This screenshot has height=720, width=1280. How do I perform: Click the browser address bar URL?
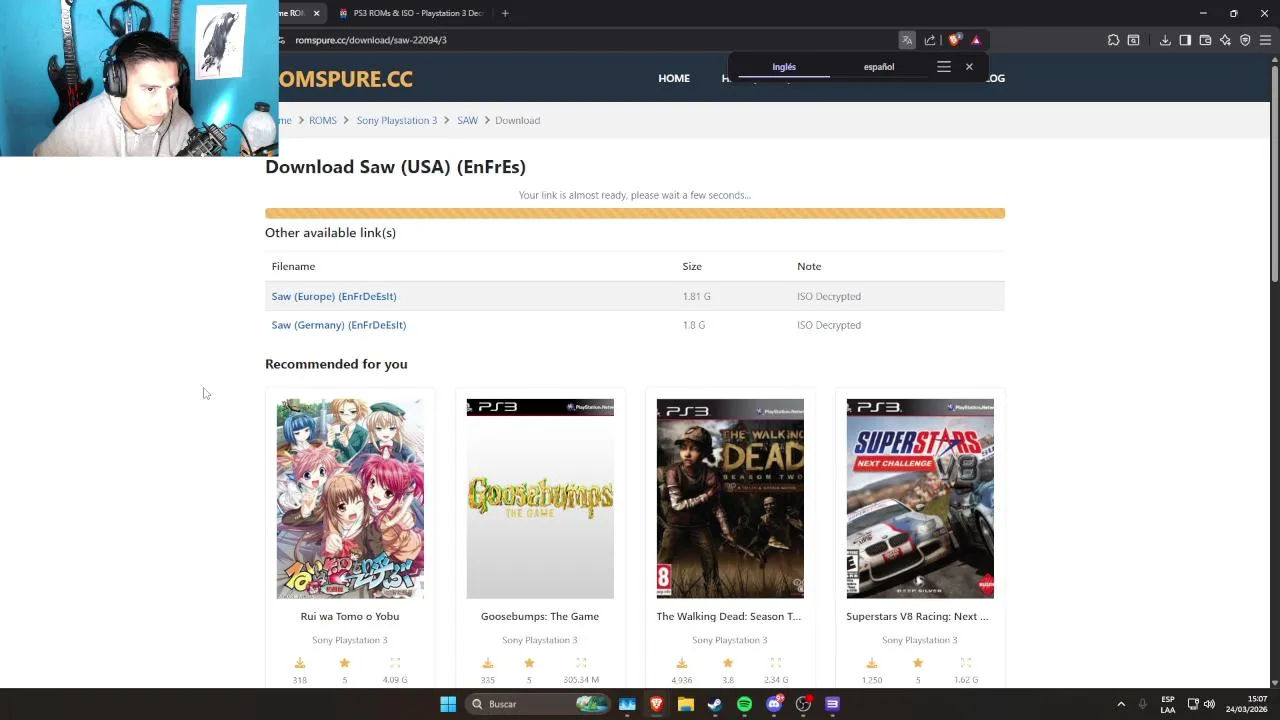click(x=371, y=40)
